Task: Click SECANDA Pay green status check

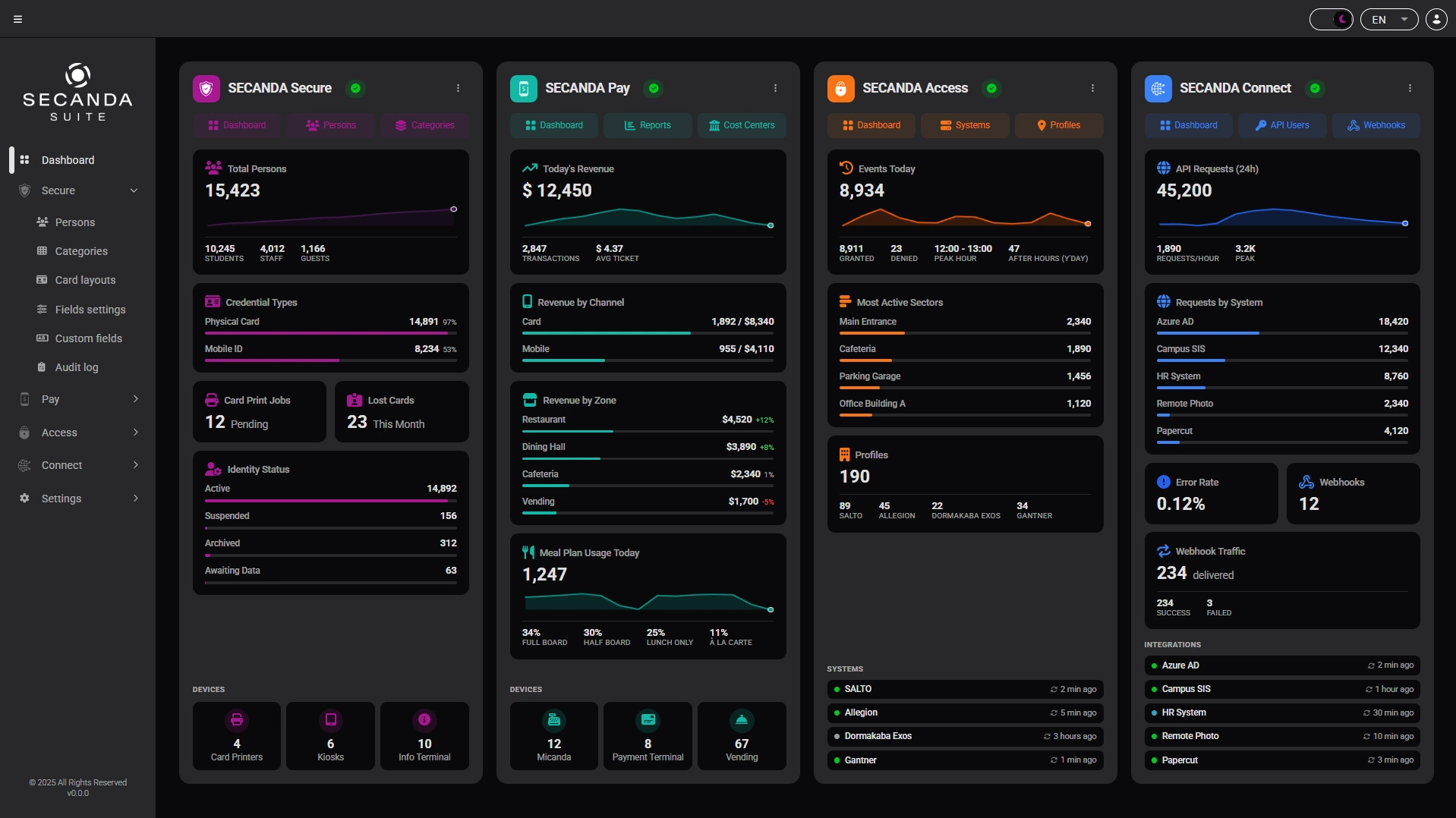Action: [654, 89]
